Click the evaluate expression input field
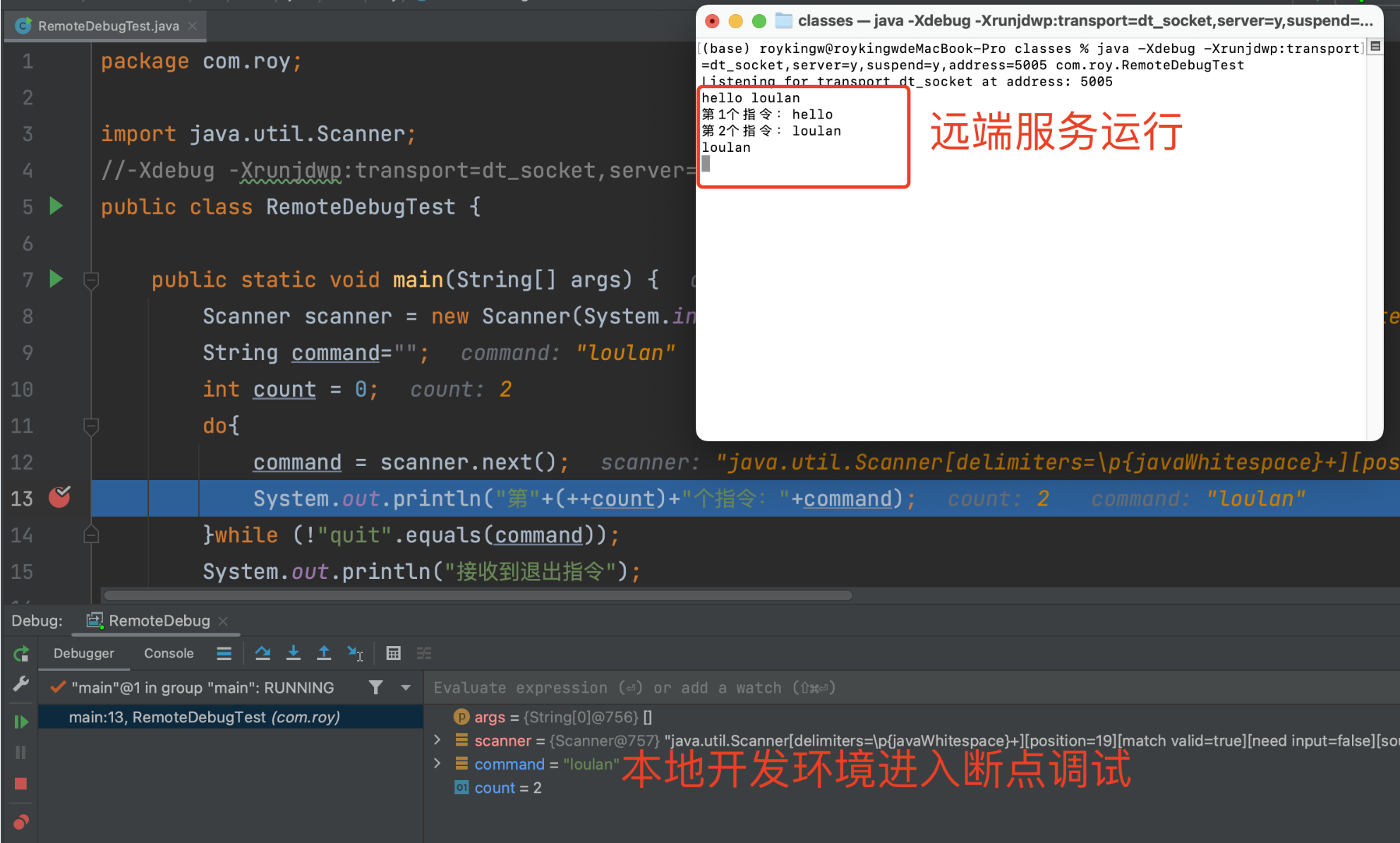Screen dimensions: 1400x843 [x=910, y=688]
